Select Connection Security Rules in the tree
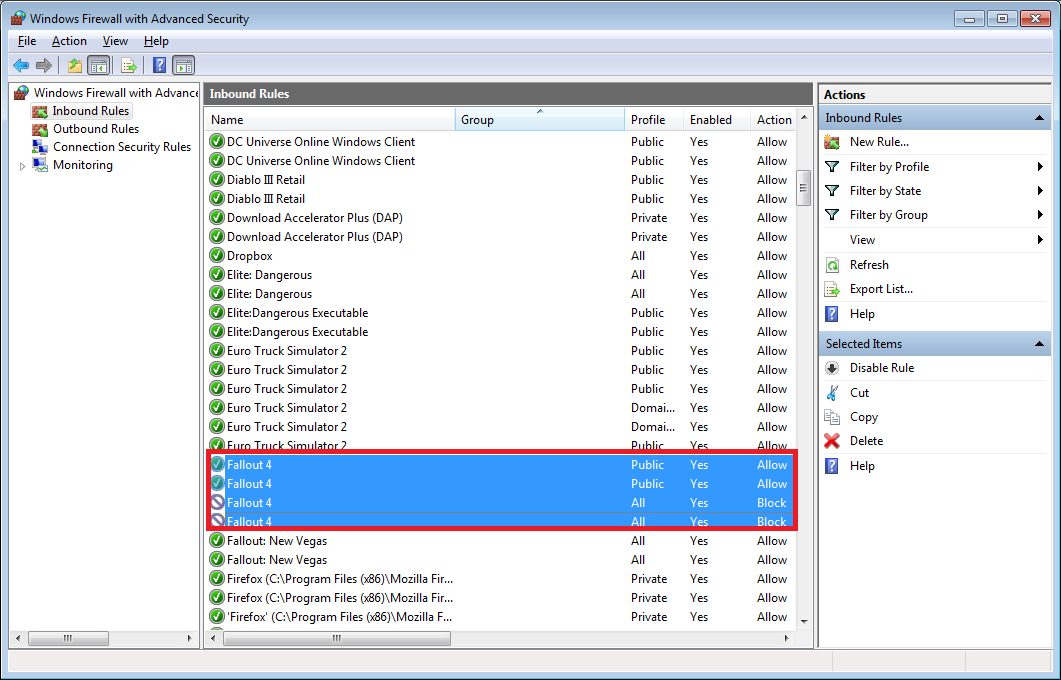1061x680 pixels. tap(122, 147)
